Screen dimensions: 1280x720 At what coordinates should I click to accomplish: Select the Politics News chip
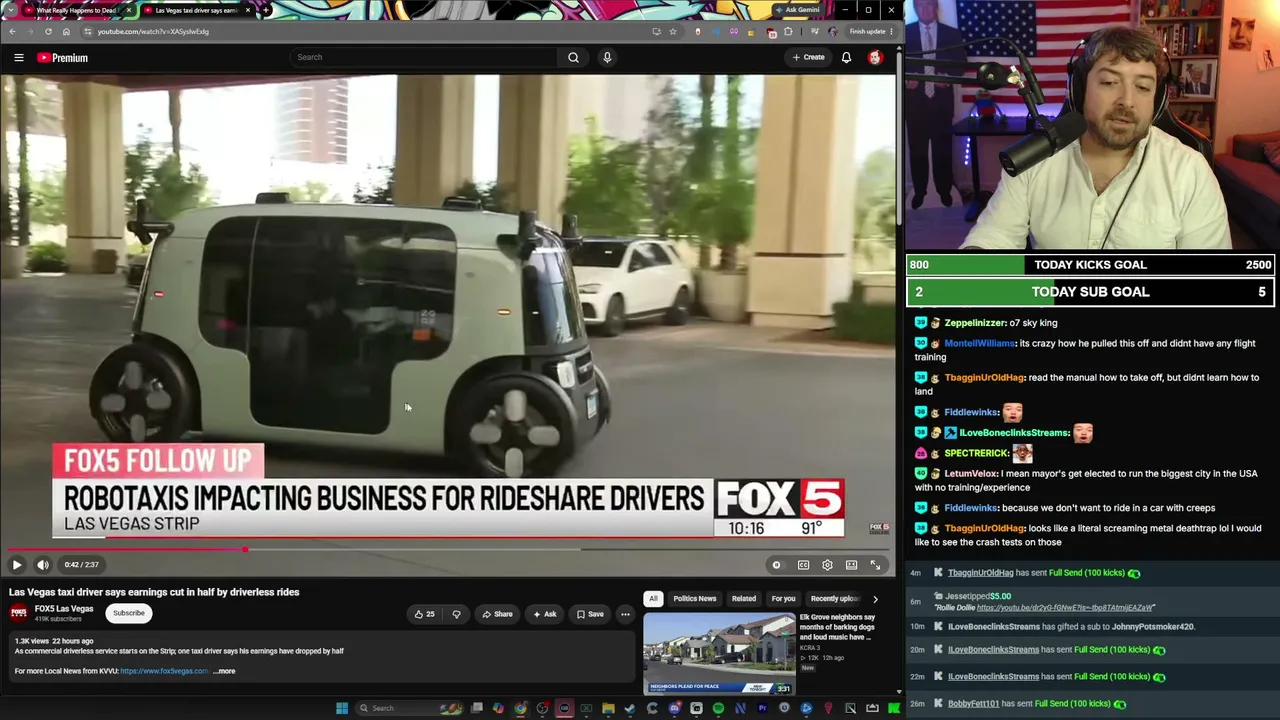point(695,599)
